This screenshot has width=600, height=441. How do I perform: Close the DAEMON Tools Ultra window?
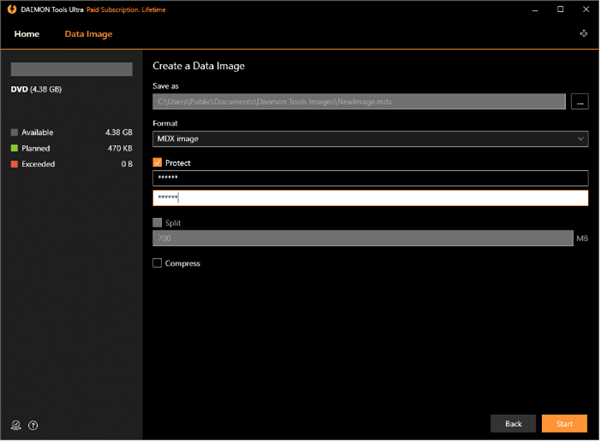click(x=584, y=9)
